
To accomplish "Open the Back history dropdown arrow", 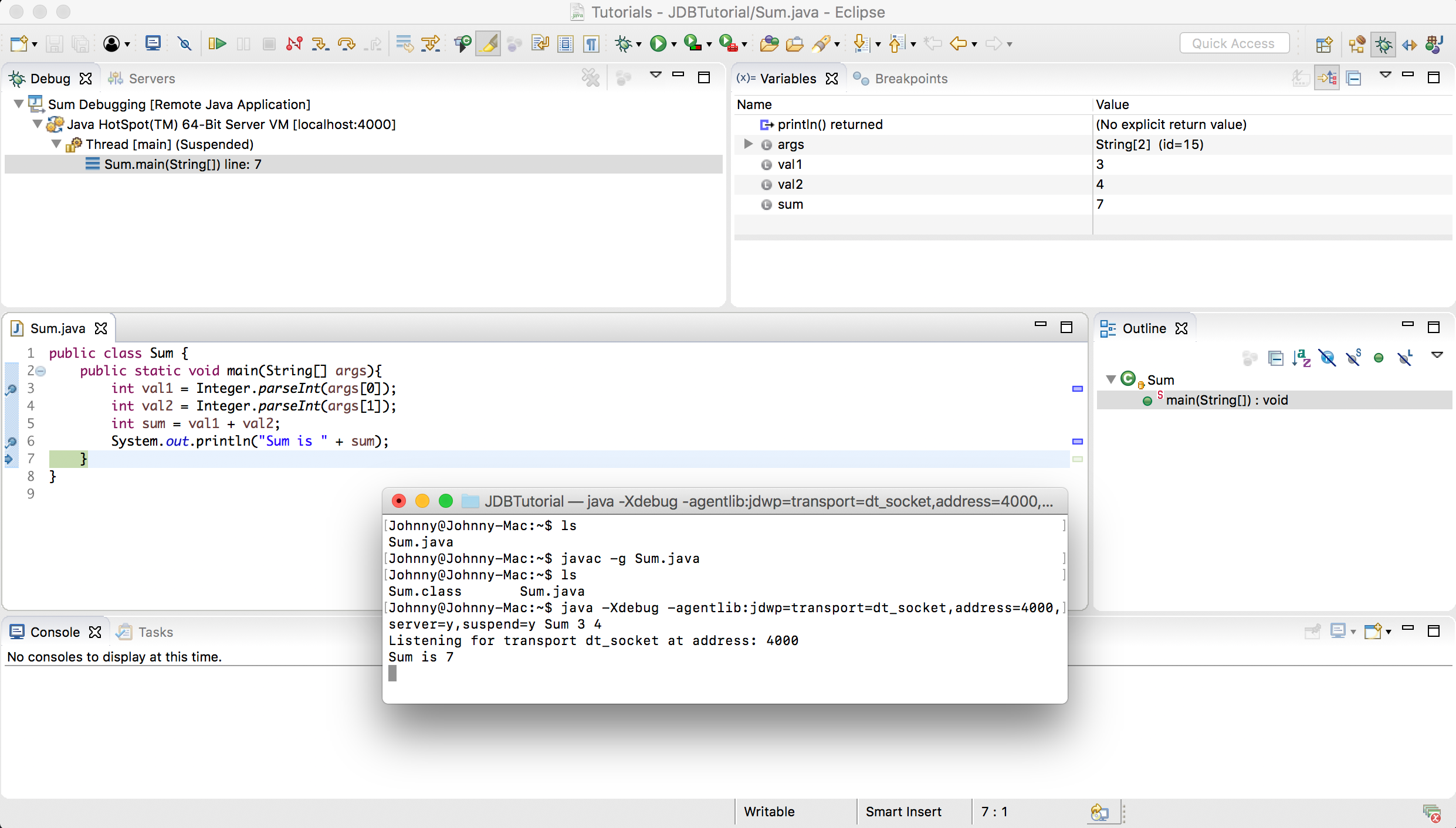I will (x=974, y=44).
